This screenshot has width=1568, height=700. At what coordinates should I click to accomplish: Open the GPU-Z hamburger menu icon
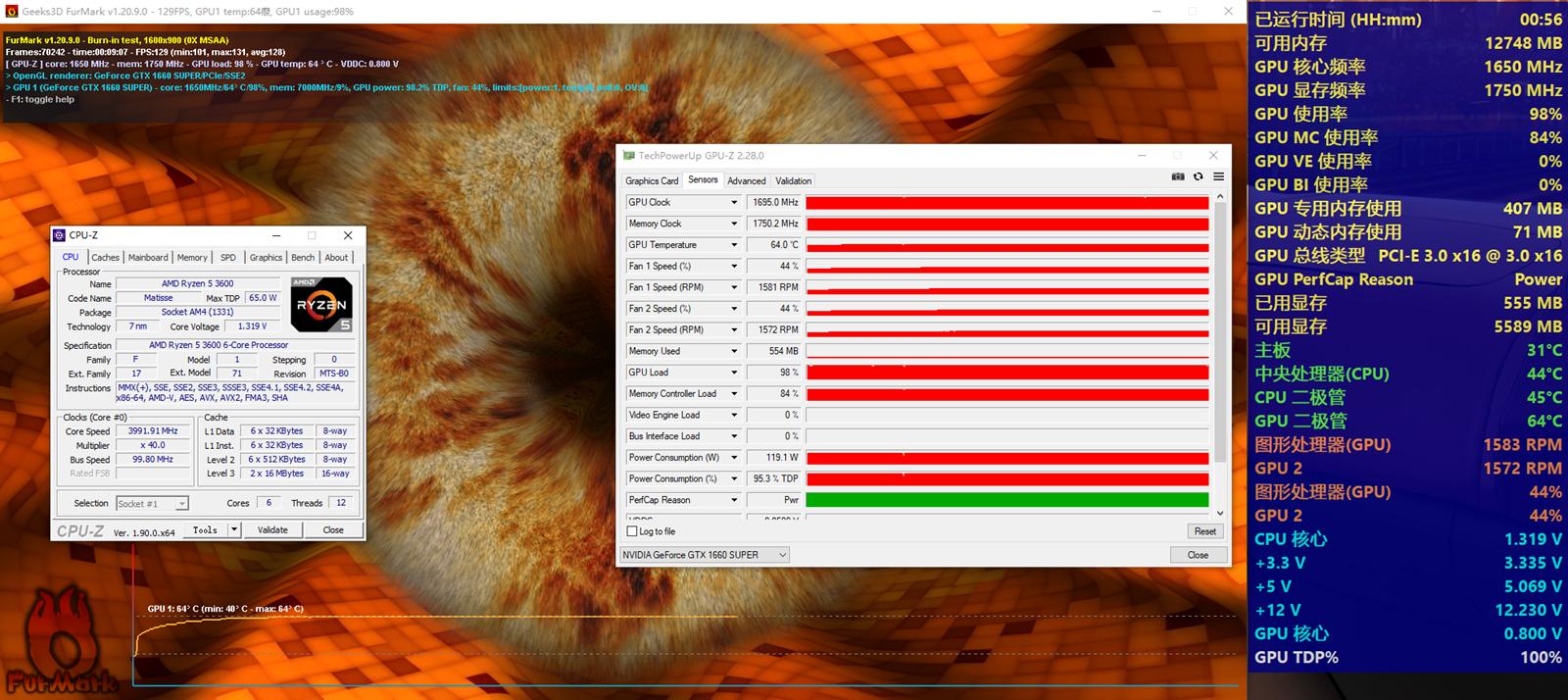(x=1218, y=176)
